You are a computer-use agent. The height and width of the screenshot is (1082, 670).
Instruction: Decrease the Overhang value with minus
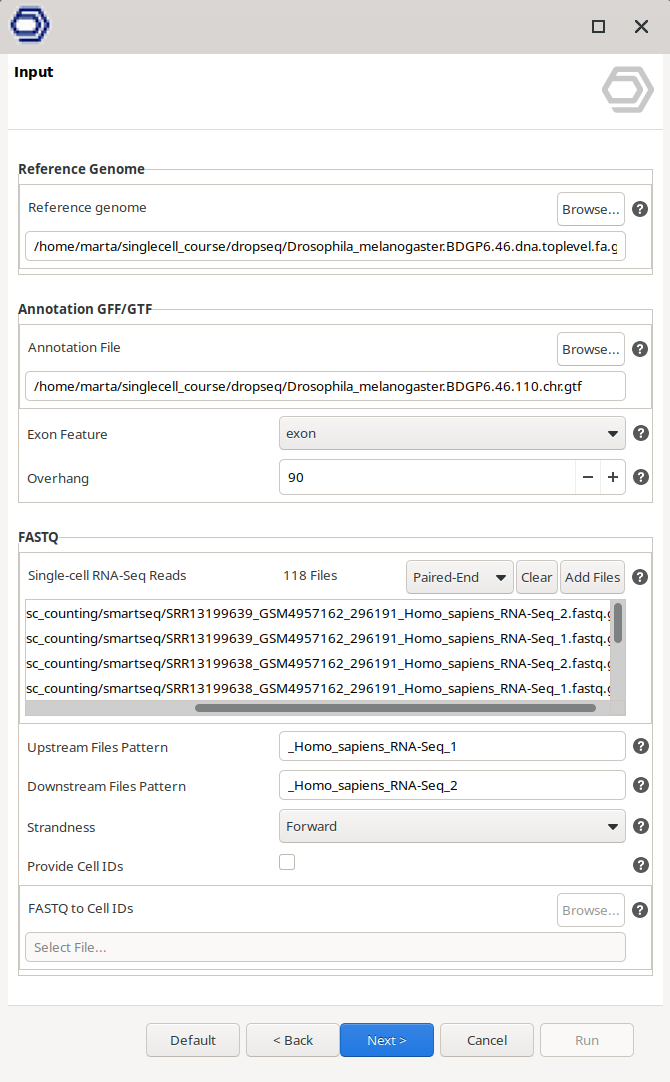pos(588,478)
